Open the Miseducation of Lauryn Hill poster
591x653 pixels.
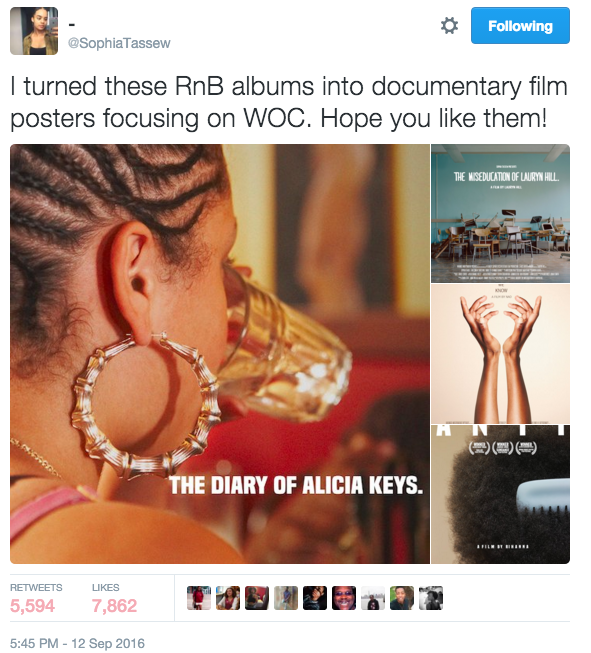tap(500, 214)
